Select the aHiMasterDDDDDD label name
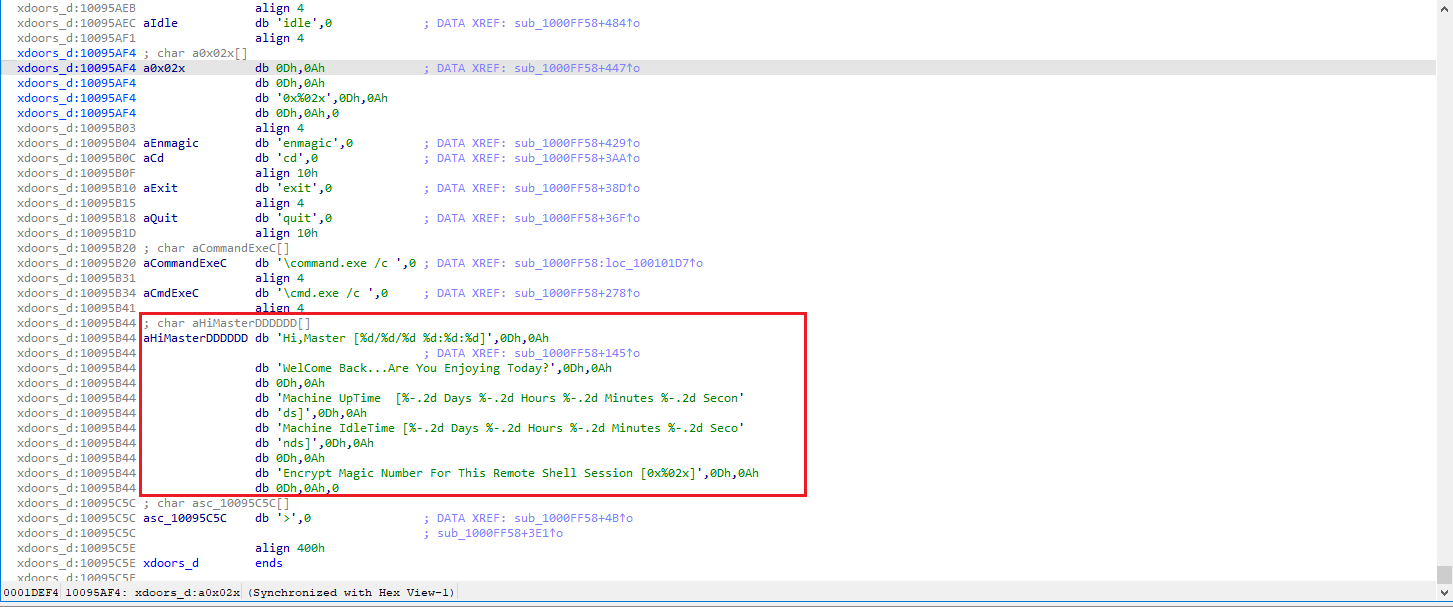 [196, 338]
